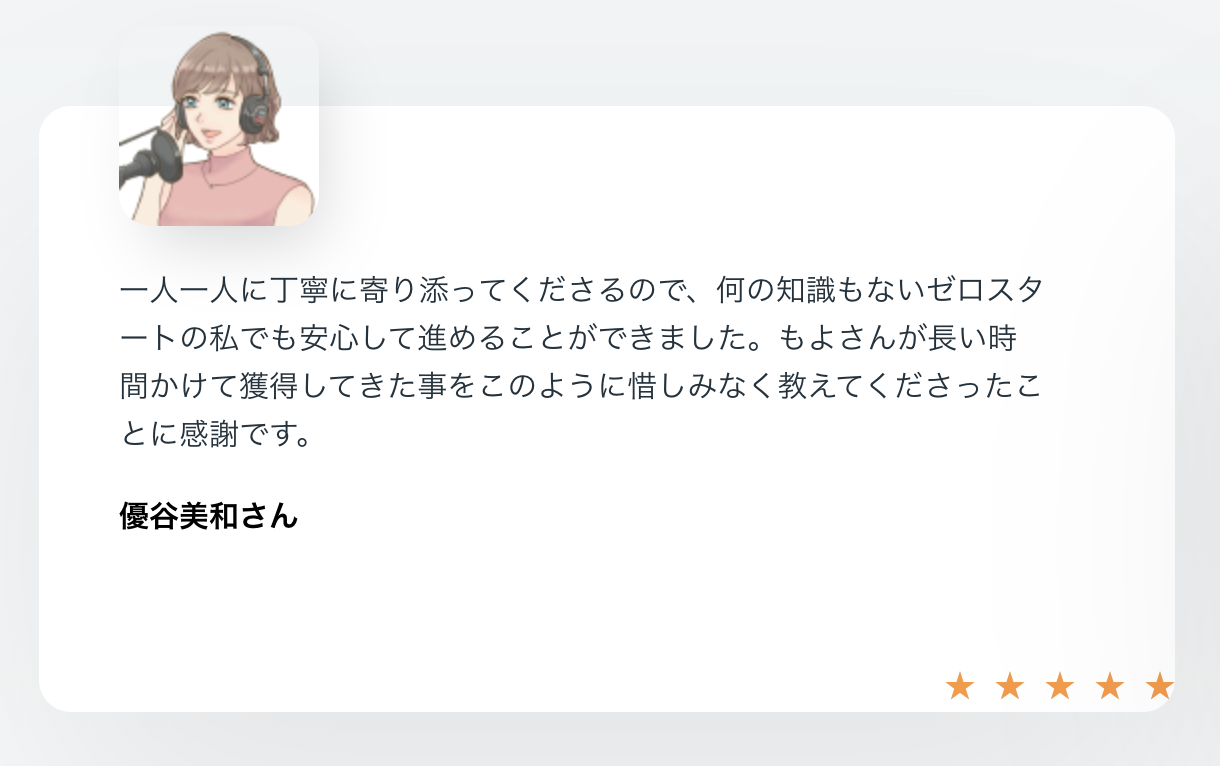Select the fourth rating star
Viewport: 1220px width, 766px height.
(x=1110, y=686)
